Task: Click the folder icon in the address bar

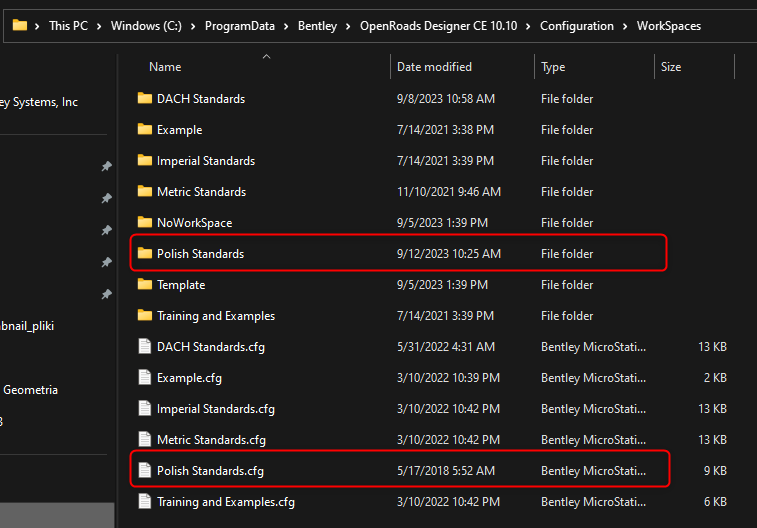Action: [20, 25]
